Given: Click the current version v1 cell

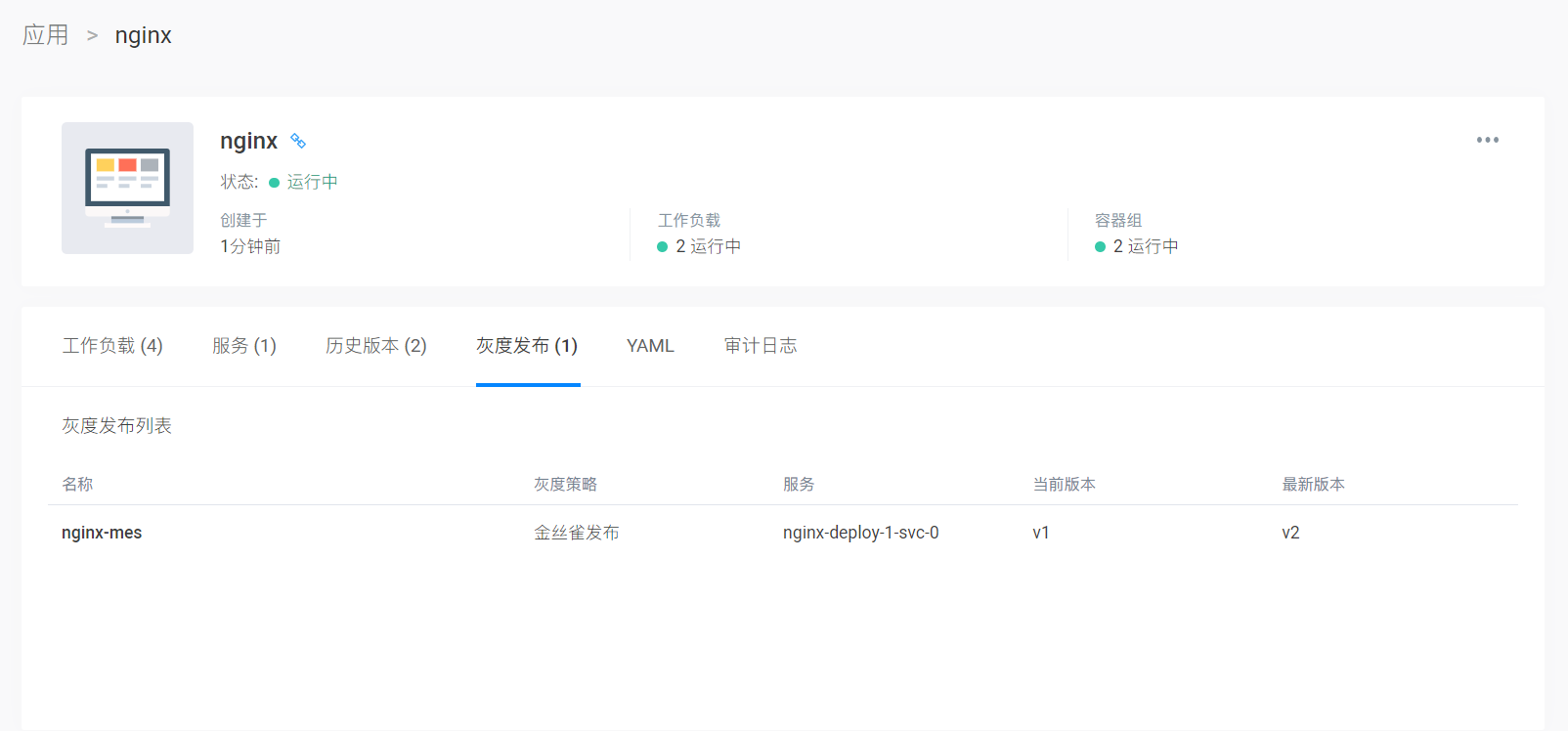Looking at the screenshot, I should pyautogui.click(x=1041, y=533).
